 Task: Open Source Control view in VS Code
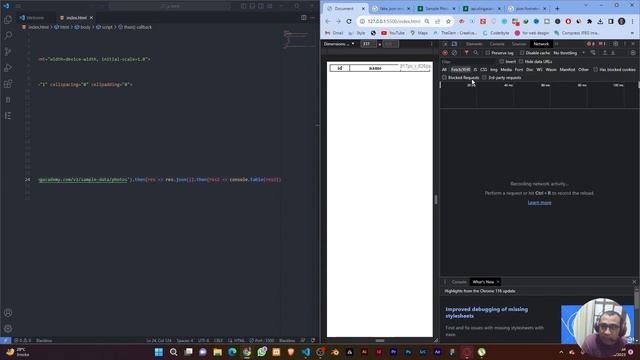coord(8,52)
